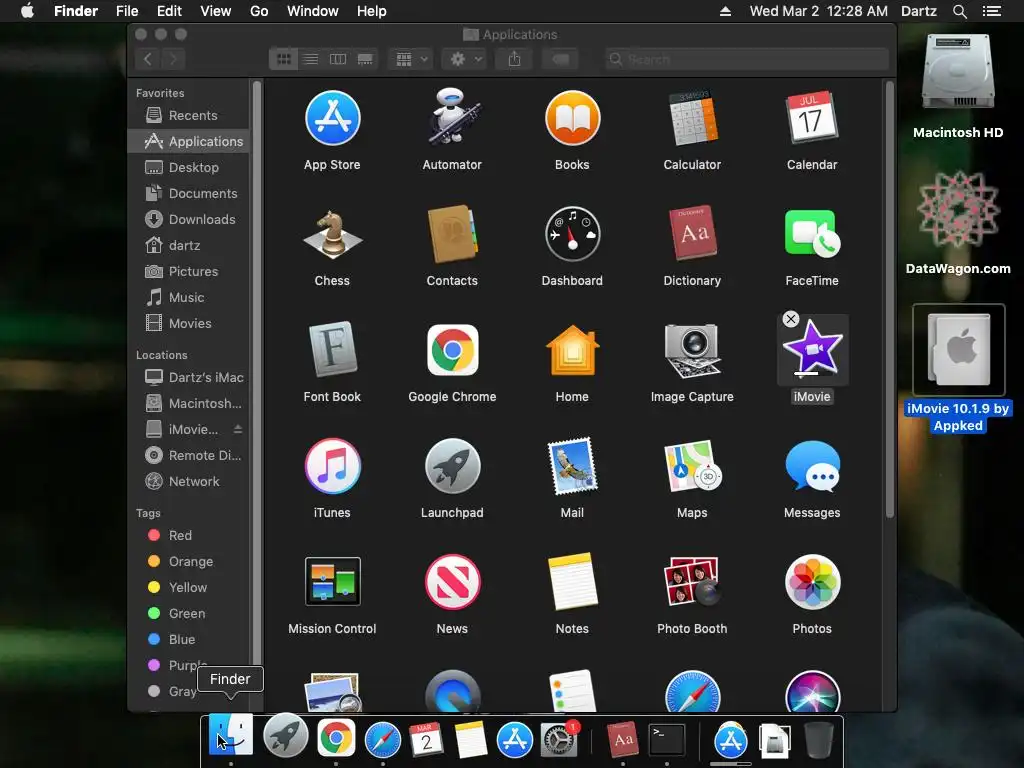Open Pictures in the sidebar
The height and width of the screenshot is (768, 1024).
click(188, 271)
